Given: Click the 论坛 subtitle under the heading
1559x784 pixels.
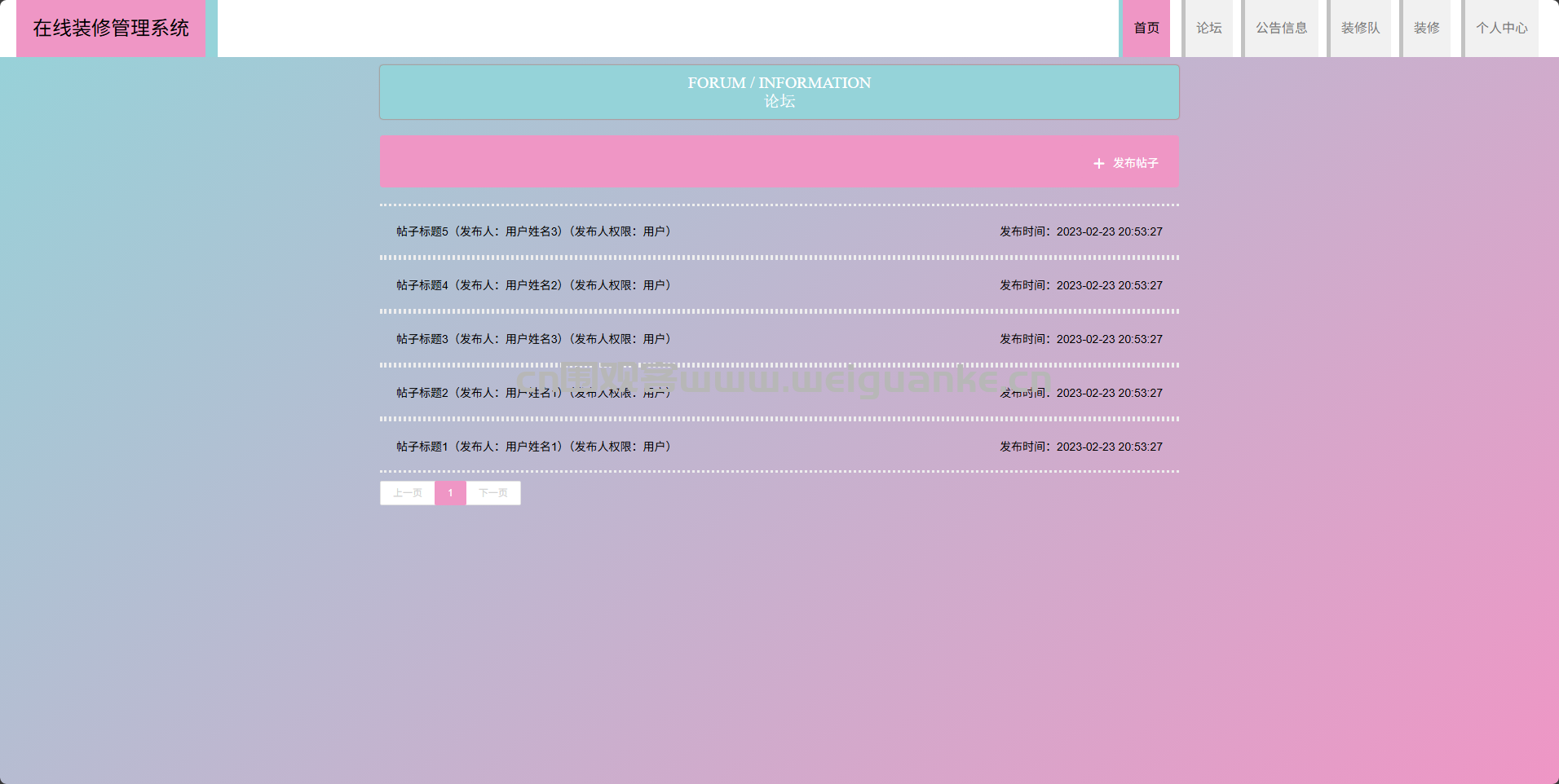Looking at the screenshot, I should [779, 102].
